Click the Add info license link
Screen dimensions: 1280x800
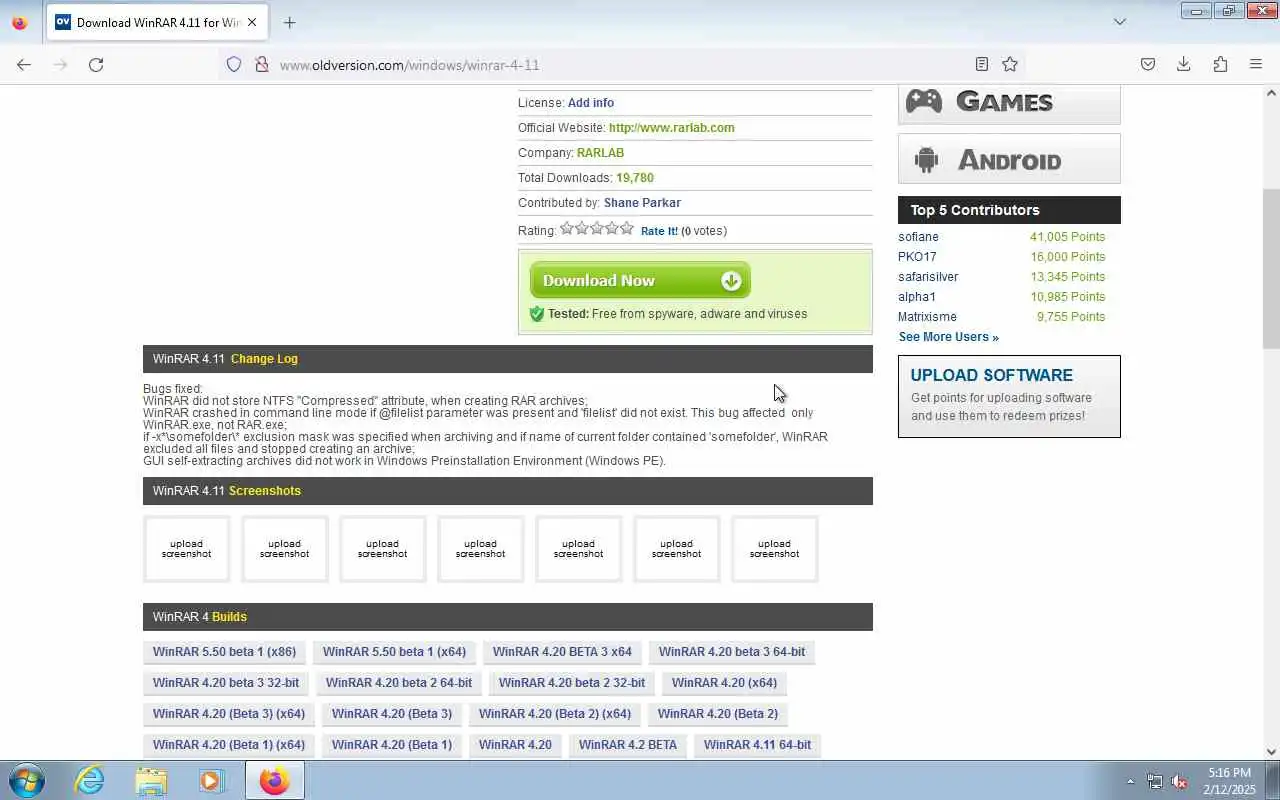coord(591,103)
